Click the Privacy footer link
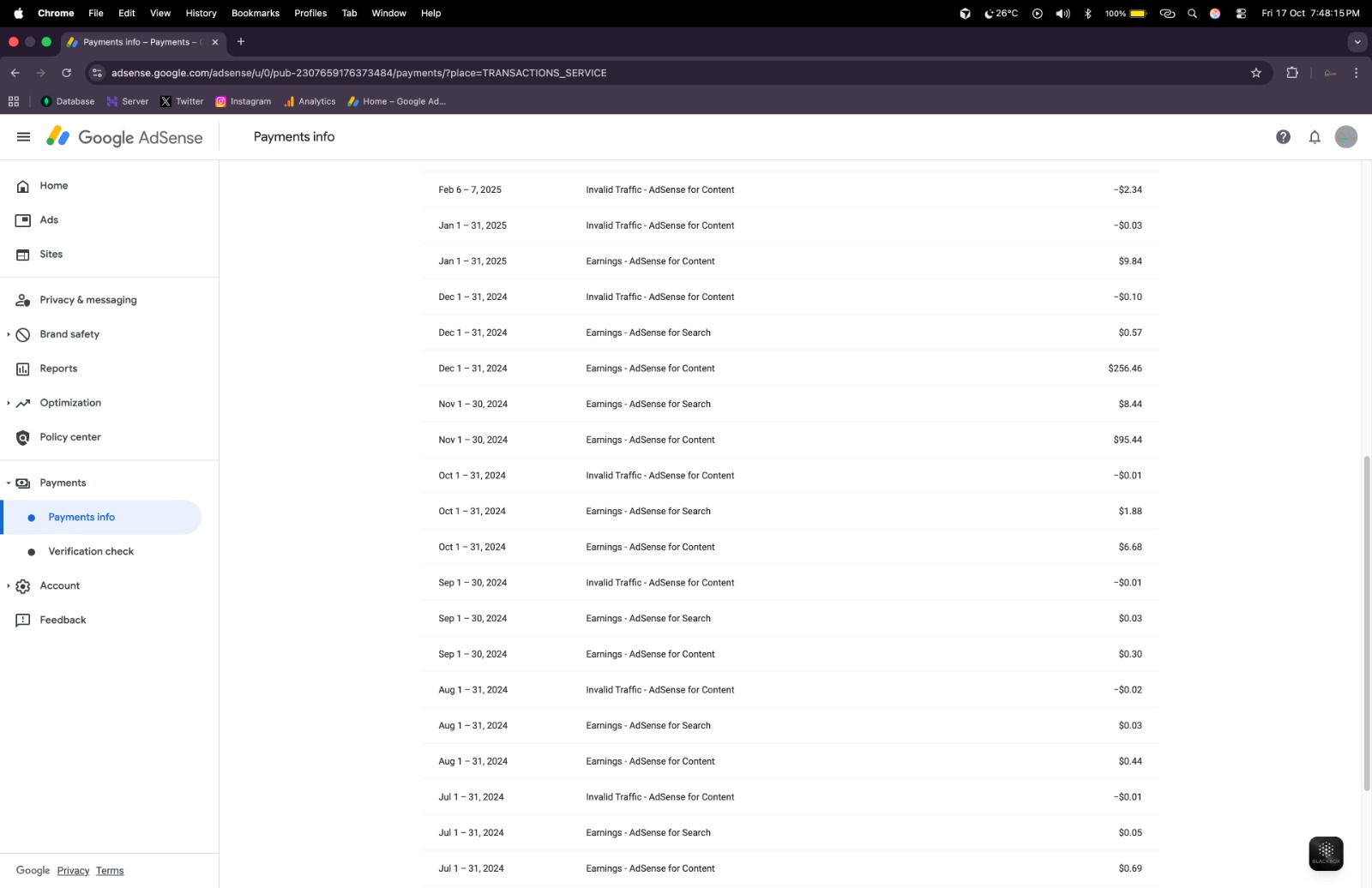Viewport: 1372px width, 888px height. coord(73,871)
